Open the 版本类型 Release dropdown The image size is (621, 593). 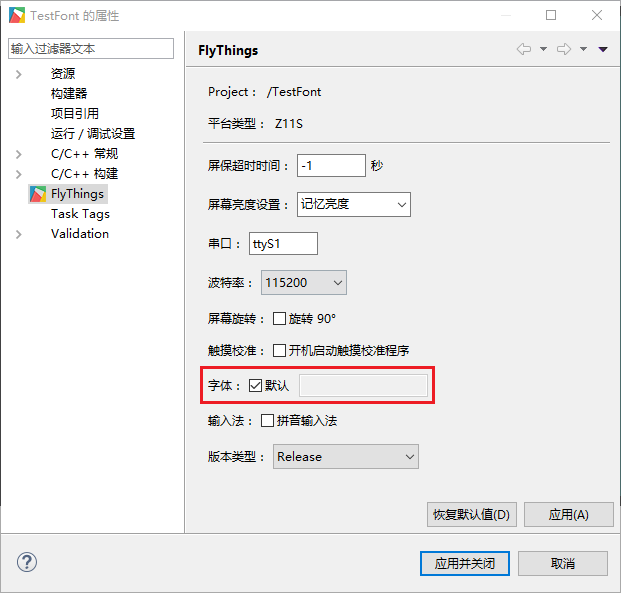[x=345, y=457]
